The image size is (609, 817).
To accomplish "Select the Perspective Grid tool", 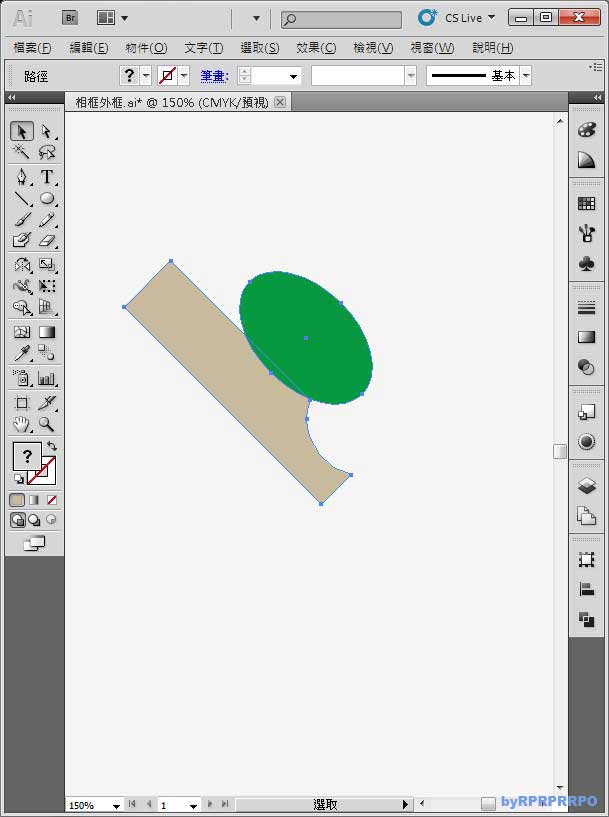I will [x=46, y=307].
